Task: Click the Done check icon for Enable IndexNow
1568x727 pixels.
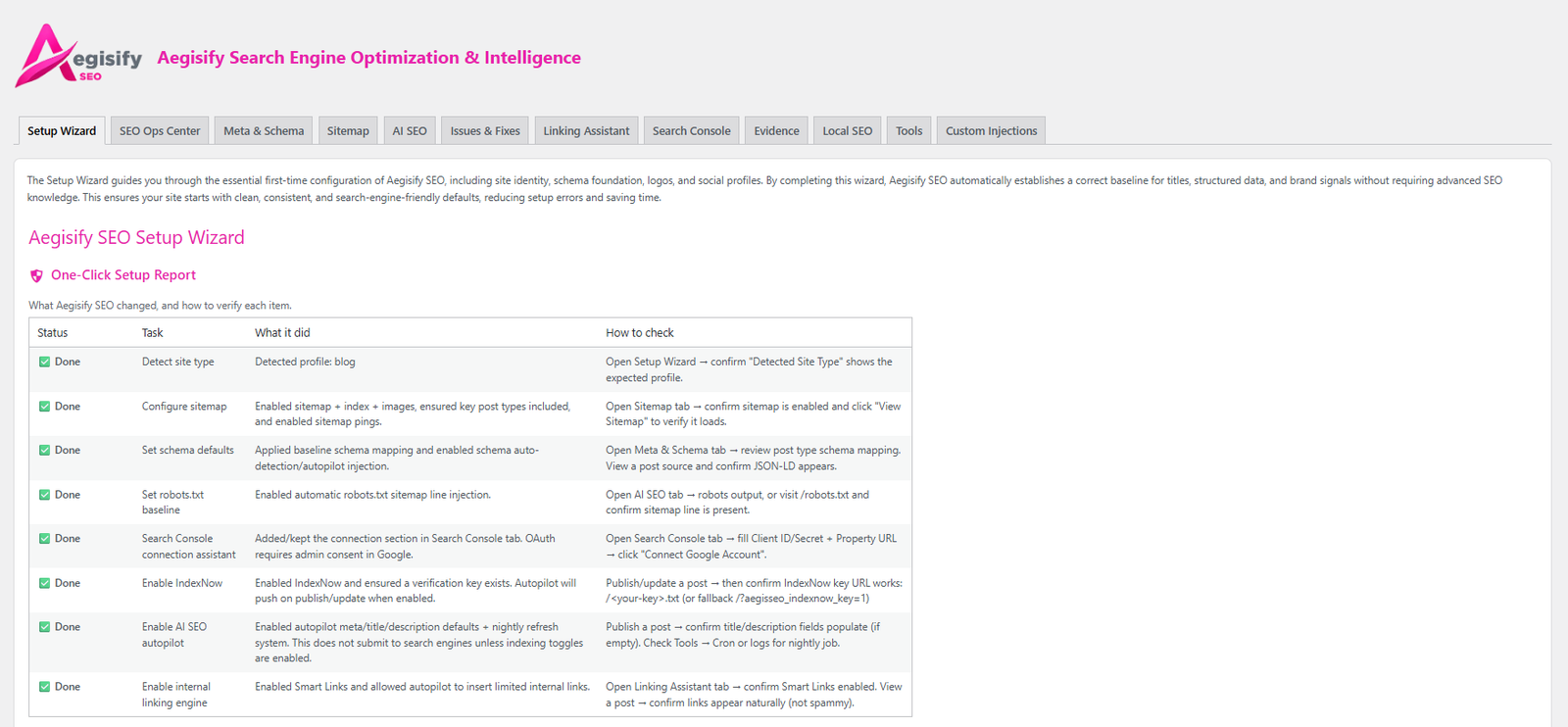Action: coord(44,583)
